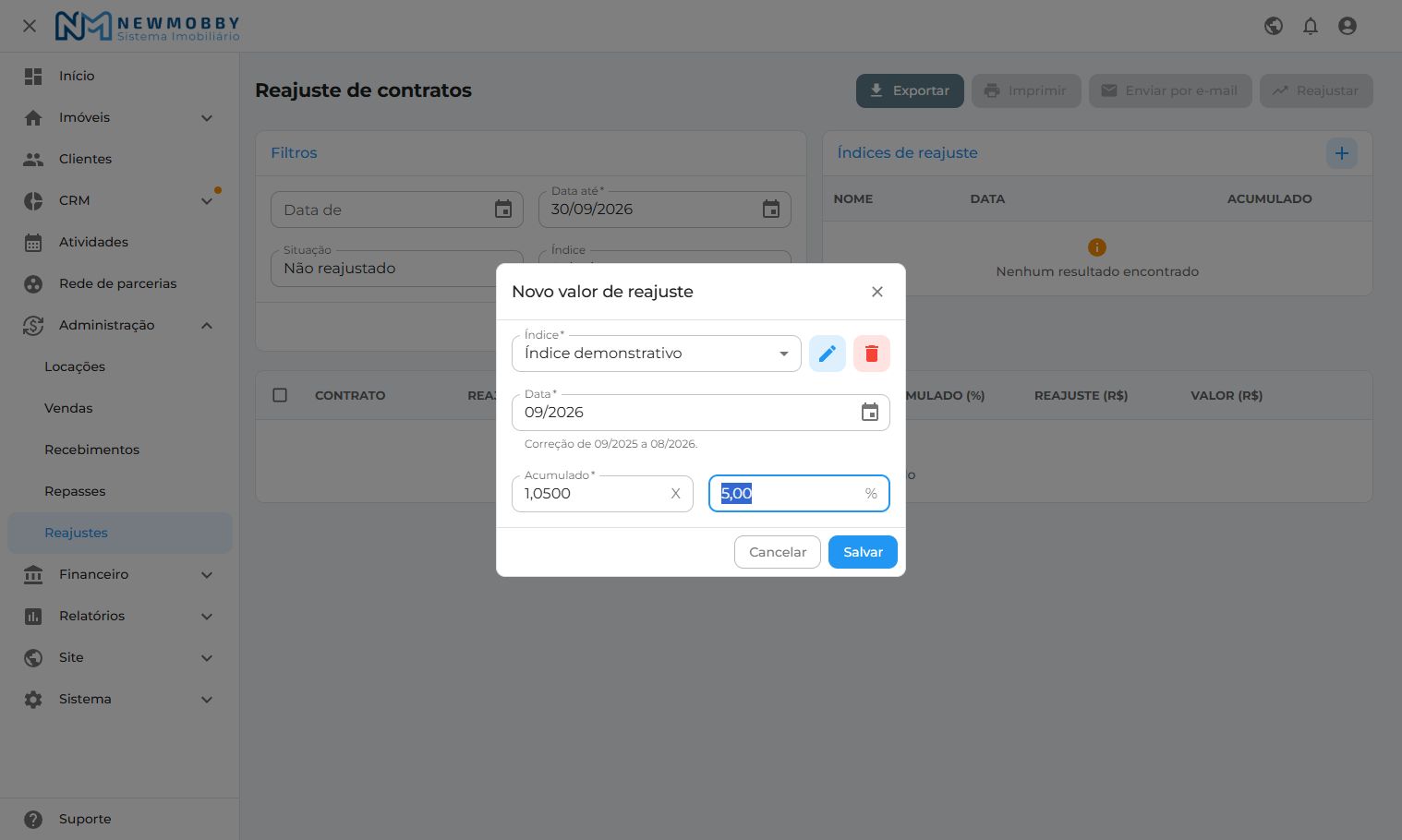Select all contracts with the header checkbox
Image resolution: width=1402 pixels, height=840 pixels.
click(x=280, y=395)
